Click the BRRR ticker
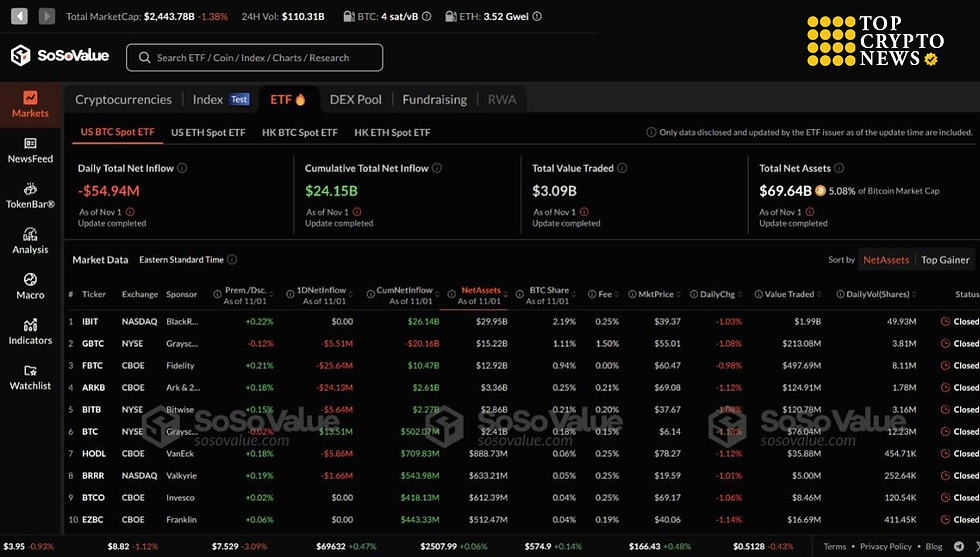980x557 pixels. (93, 475)
